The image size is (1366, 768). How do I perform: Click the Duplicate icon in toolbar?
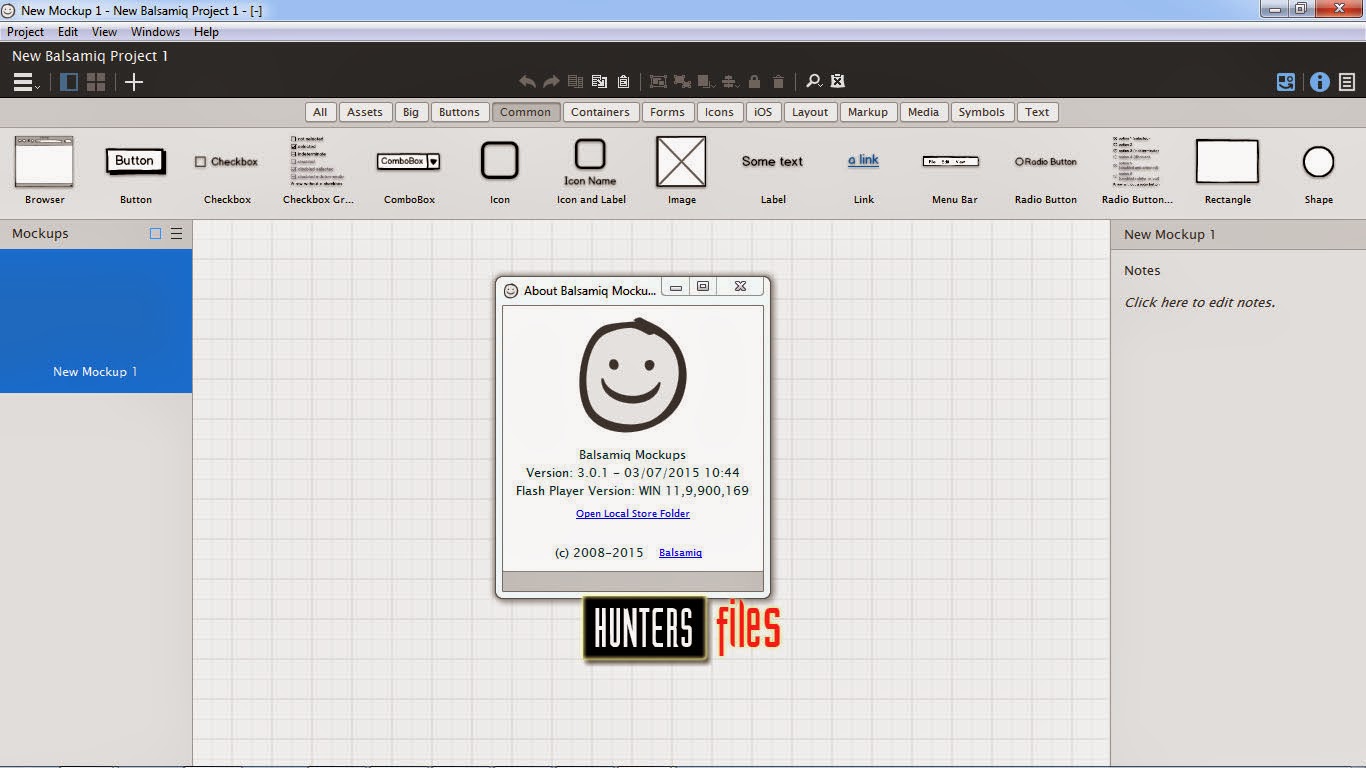point(575,82)
